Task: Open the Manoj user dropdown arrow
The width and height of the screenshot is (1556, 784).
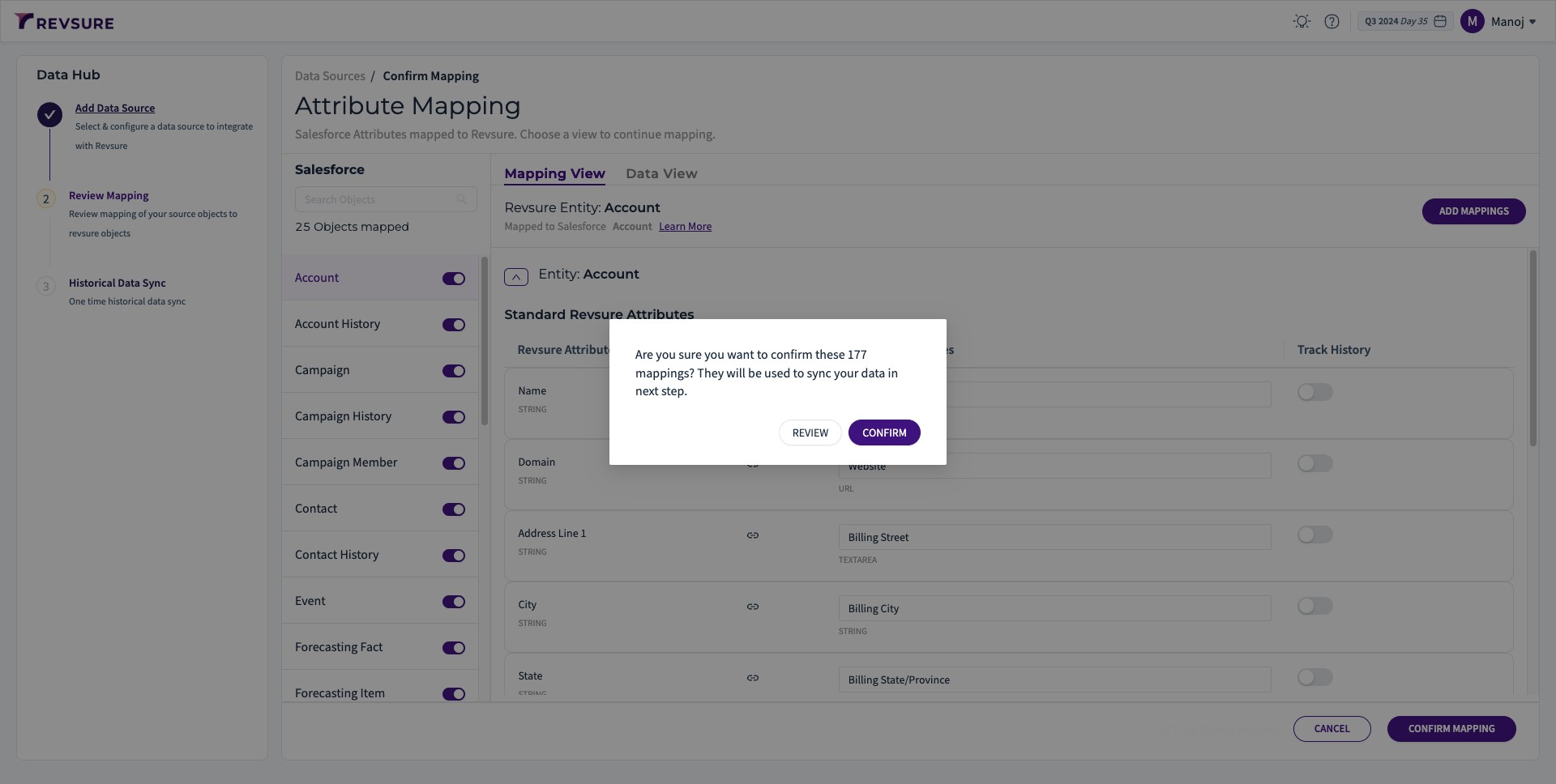Action: pyautogui.click(x=1532, y=22)
